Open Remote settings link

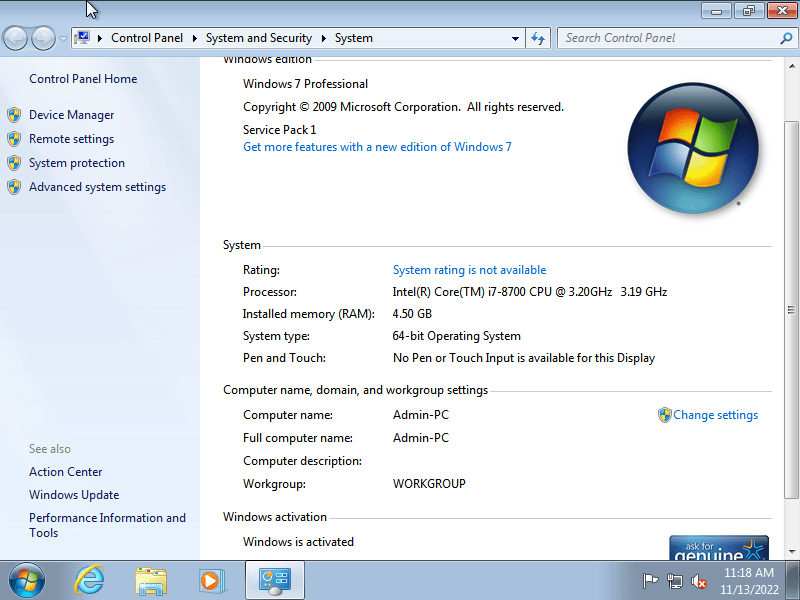(71, 139)
